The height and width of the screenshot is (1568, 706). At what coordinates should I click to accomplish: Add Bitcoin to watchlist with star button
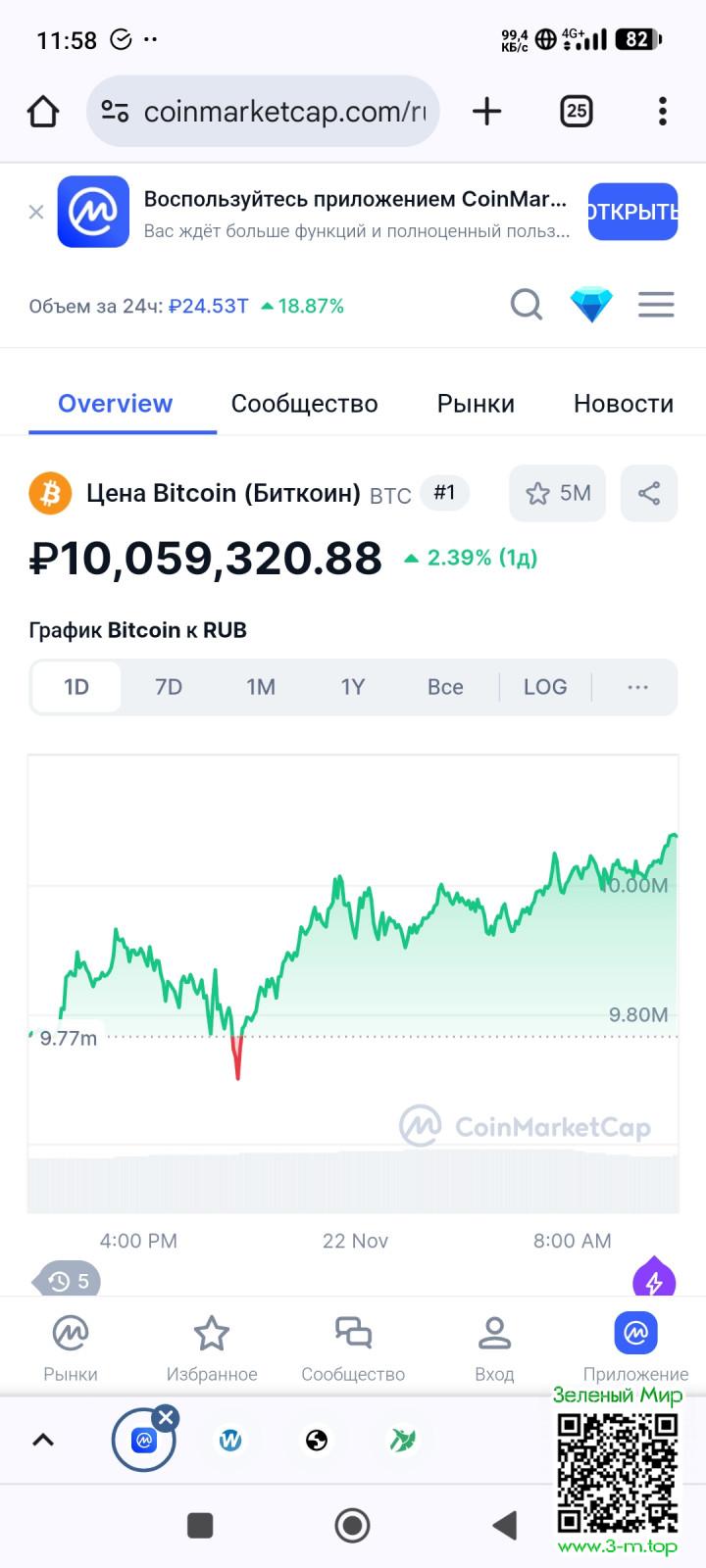(x=557, y=493)
